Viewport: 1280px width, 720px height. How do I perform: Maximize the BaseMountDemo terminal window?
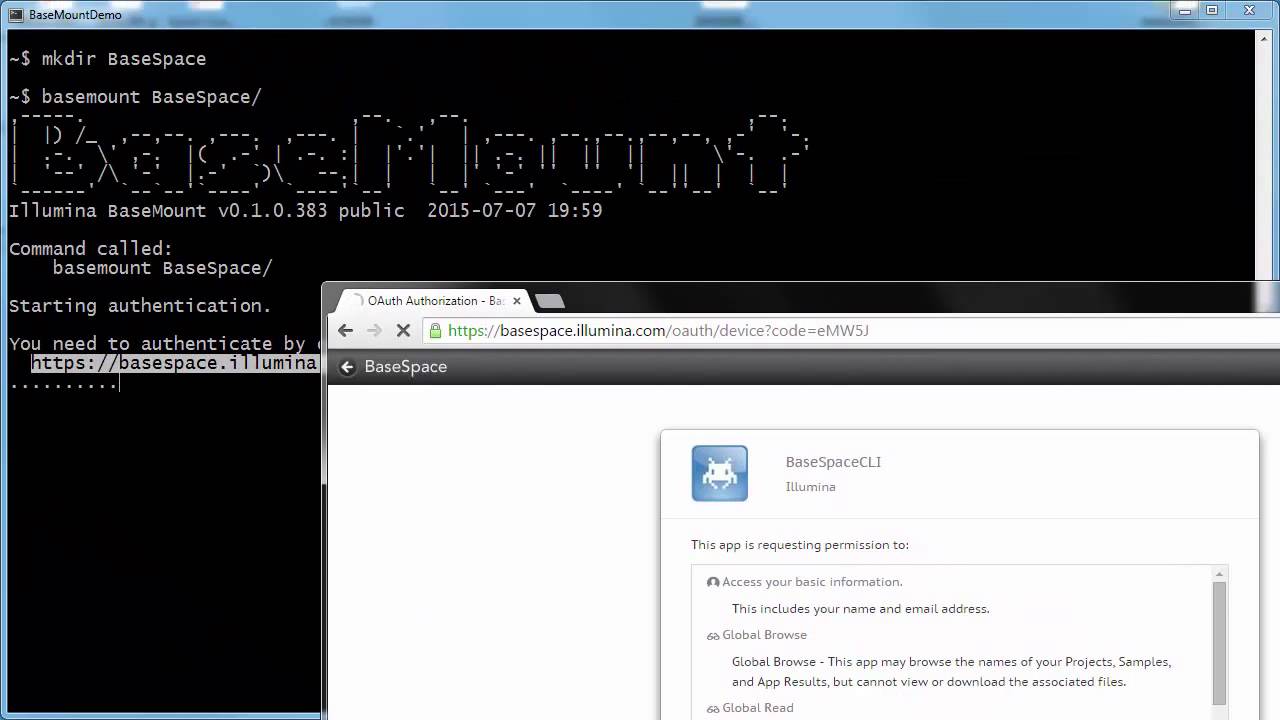(x=1211, y=10)
